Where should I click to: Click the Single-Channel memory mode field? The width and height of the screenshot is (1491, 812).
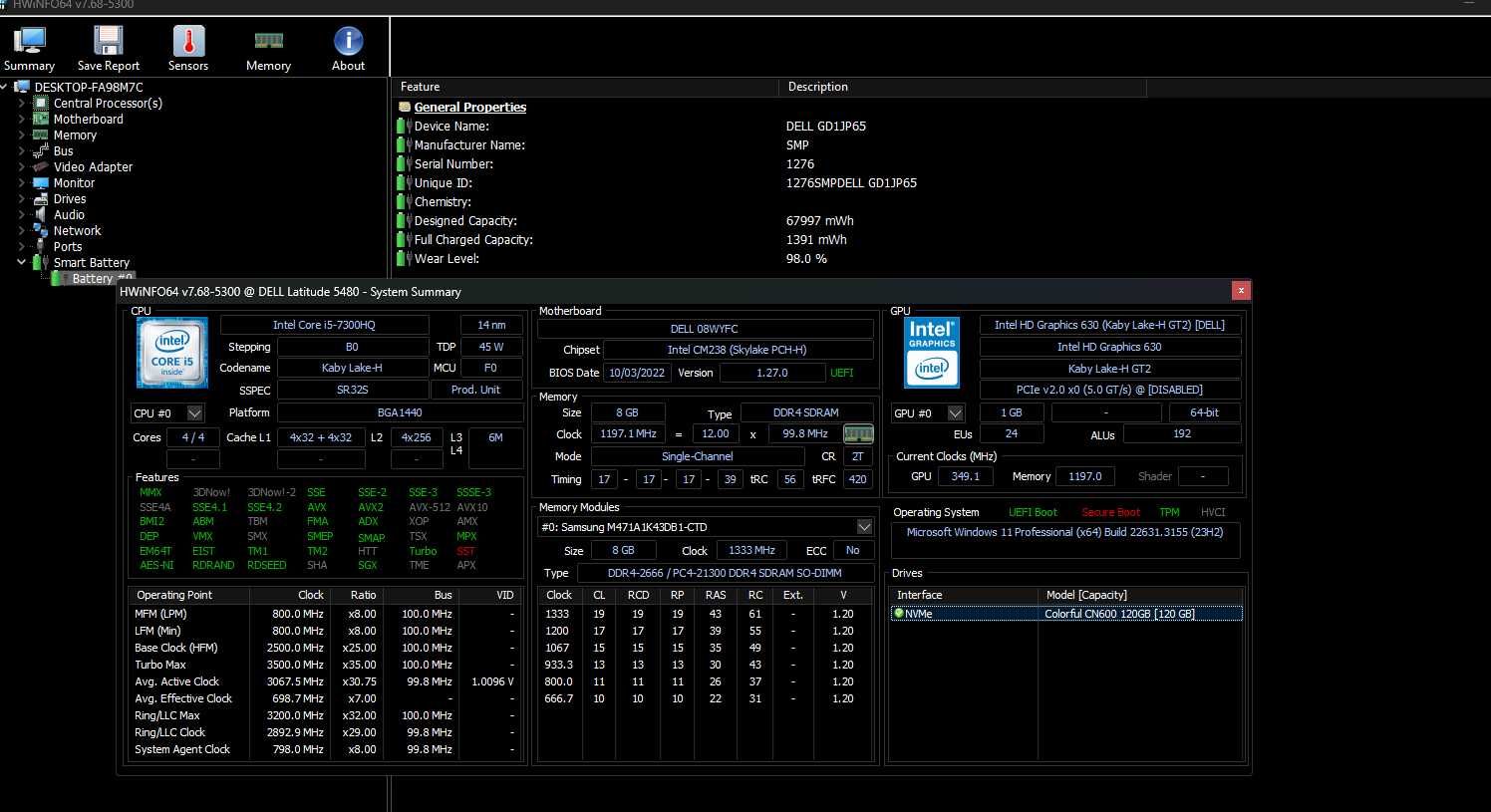click(698, 456)
